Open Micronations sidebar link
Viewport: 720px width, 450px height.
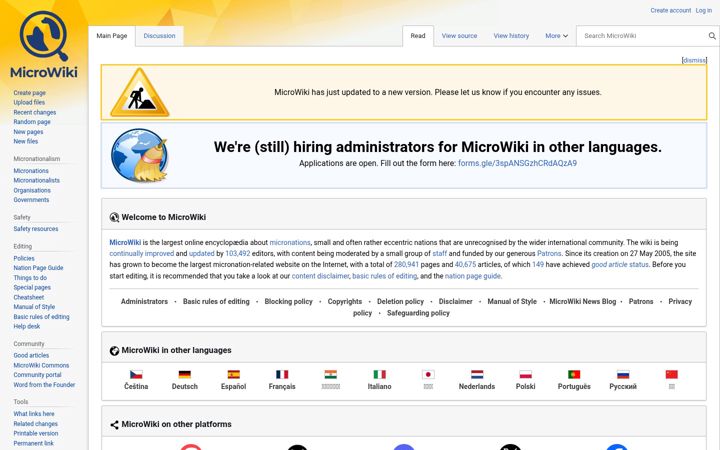click(31, 171)
